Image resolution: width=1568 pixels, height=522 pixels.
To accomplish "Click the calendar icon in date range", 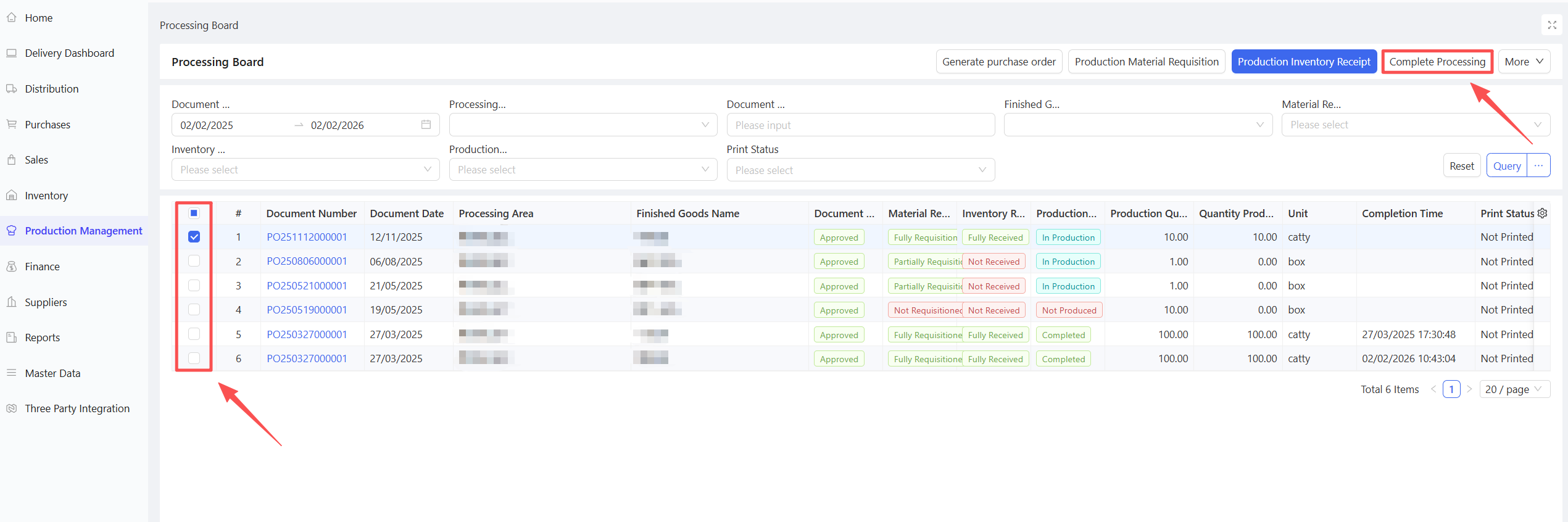I will [426, 125].
